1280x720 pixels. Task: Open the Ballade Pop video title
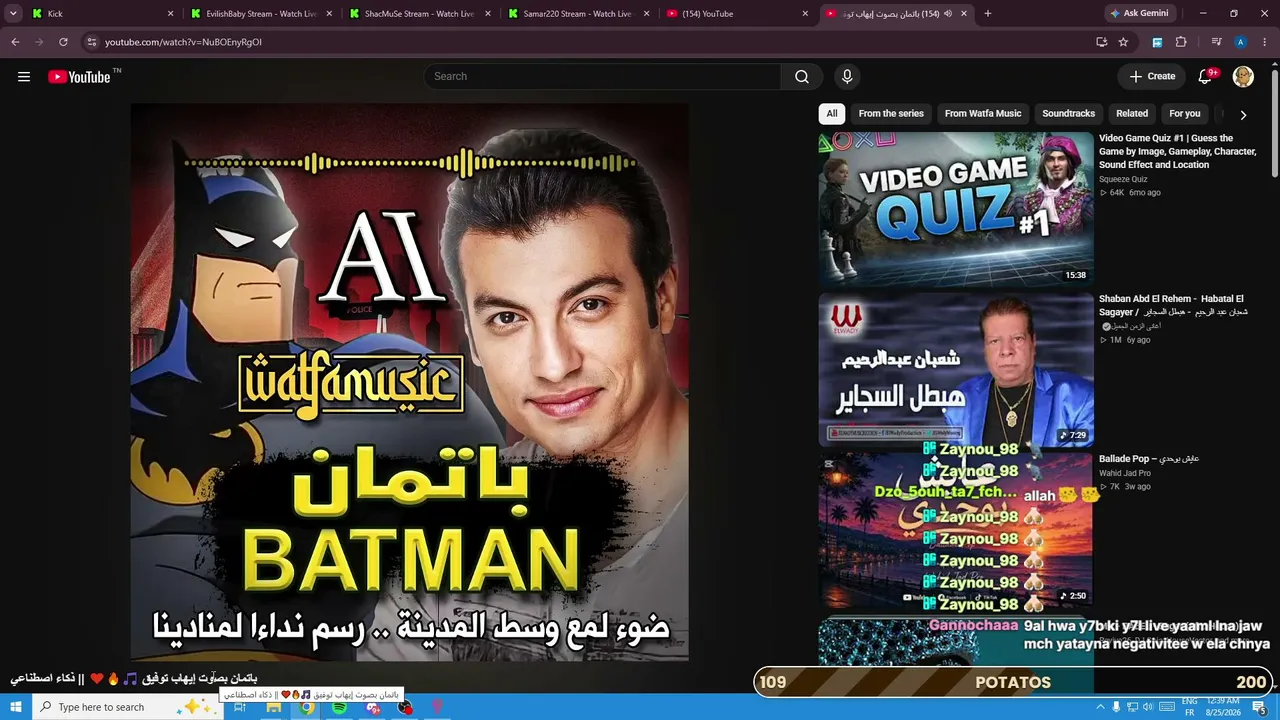tap(1149, 459)
